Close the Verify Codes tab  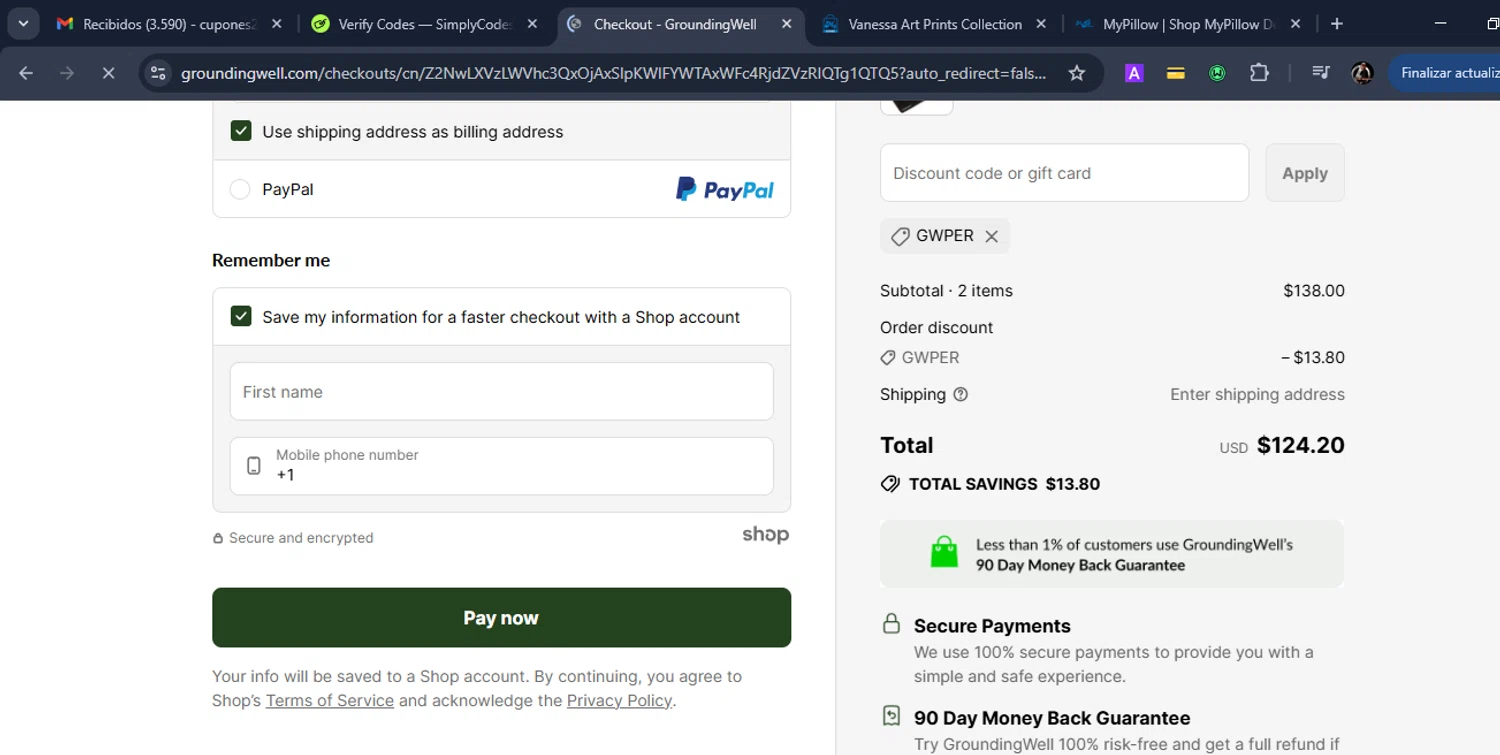tap(532, 24)
